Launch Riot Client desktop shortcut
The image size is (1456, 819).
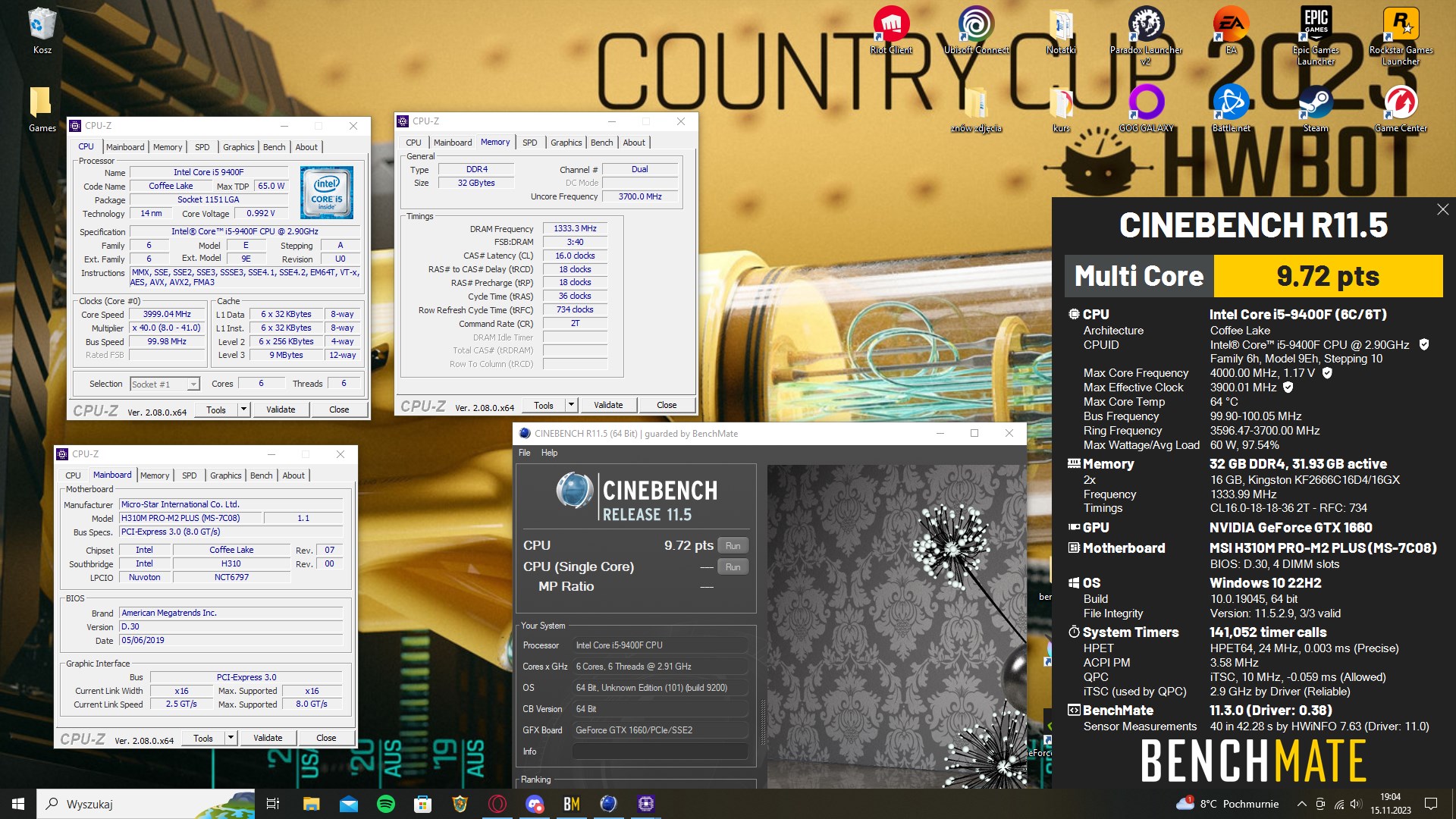pyautogui.click(x=891, y=30)
